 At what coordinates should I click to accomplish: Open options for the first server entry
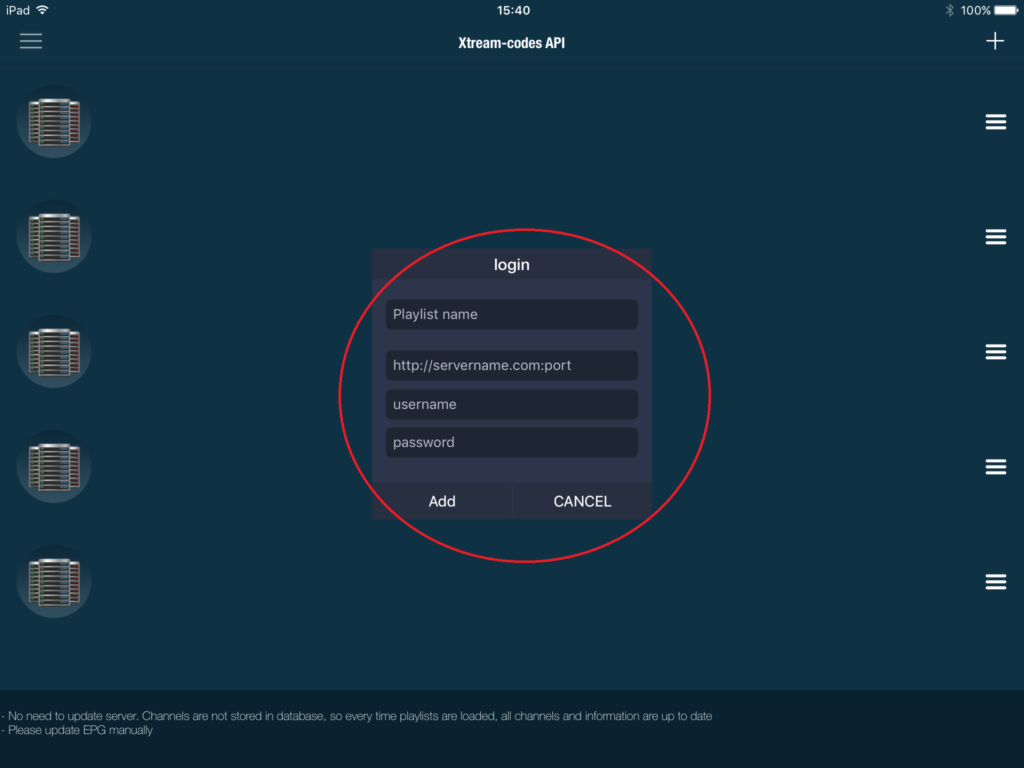[995, 121]
